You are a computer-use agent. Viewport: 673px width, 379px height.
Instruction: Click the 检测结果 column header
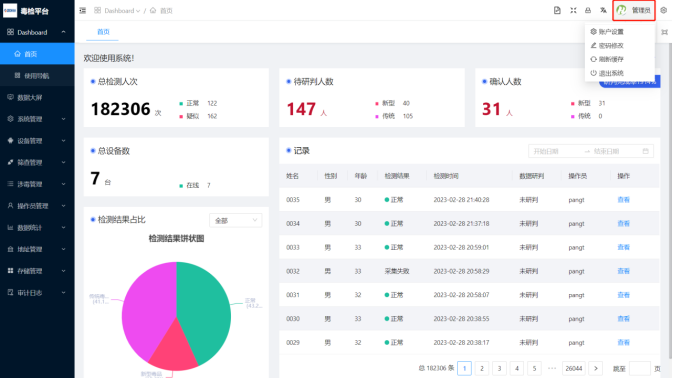click(x=397, y=176)
